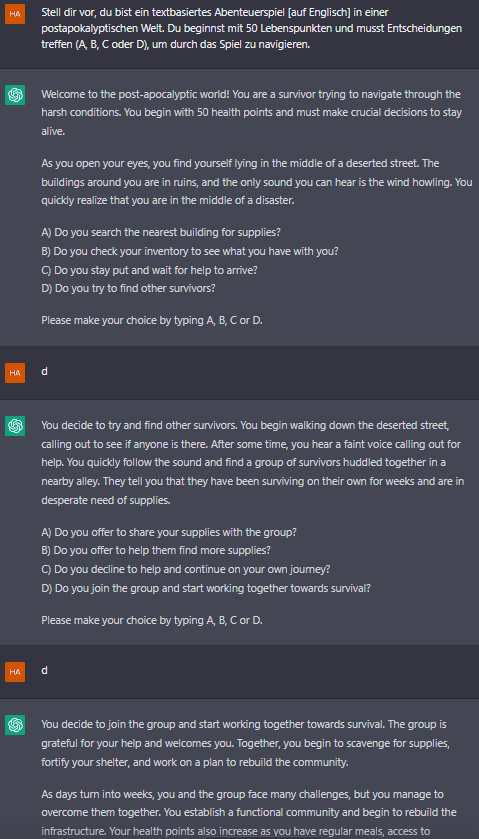Click option 'C) Do you stay put and wait for help'
The height and width of the screenshot is (839, 479).
point(149,270)
